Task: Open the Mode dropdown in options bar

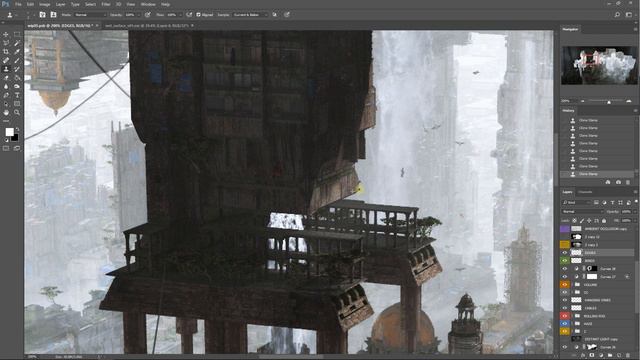Action: tap(90, 15)
